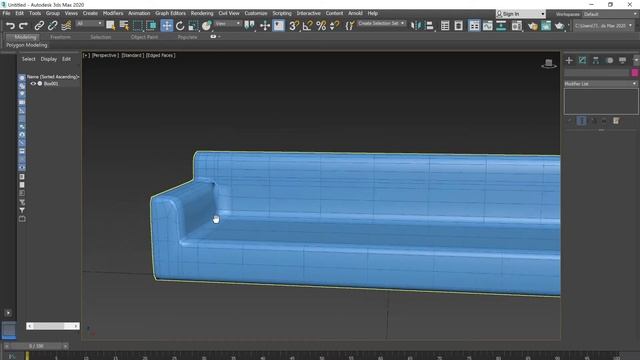Click the Edged Faces viewport label
This screenshot has height=360, width=640.
tap(160, 55)
